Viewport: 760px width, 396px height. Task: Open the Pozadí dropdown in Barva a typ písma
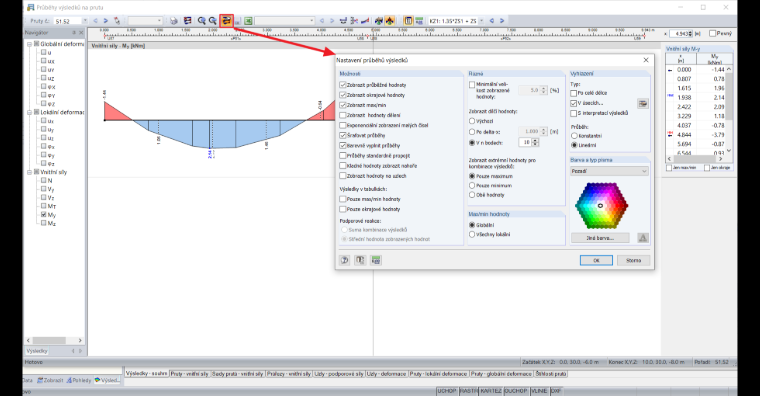(x=609, y=171)
